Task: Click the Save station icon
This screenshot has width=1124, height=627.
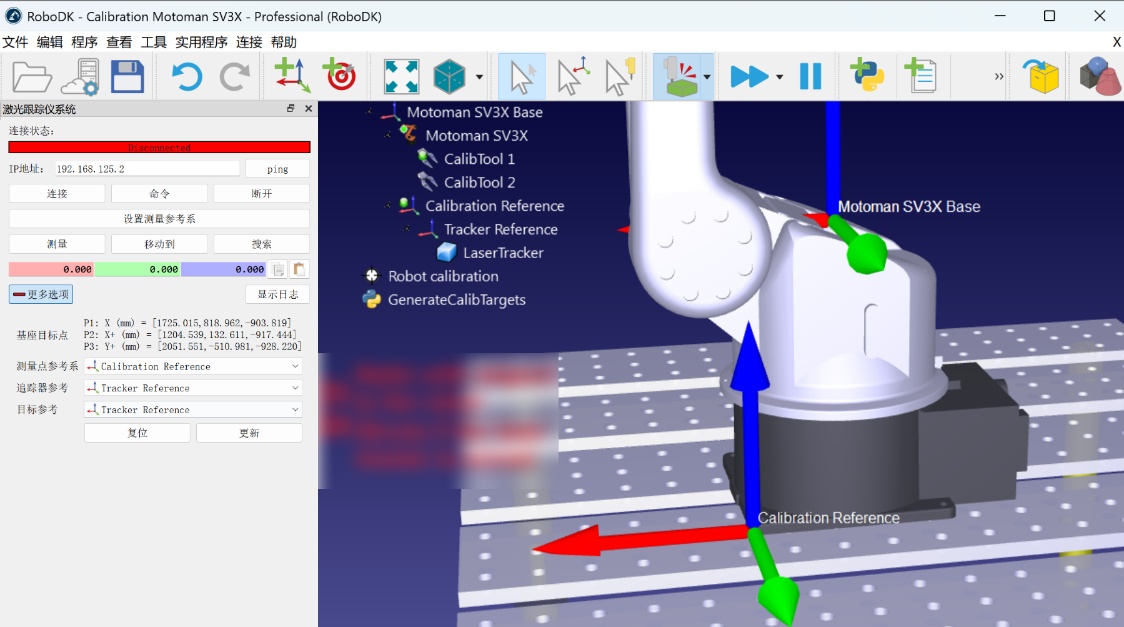Action: click(128, 75)
